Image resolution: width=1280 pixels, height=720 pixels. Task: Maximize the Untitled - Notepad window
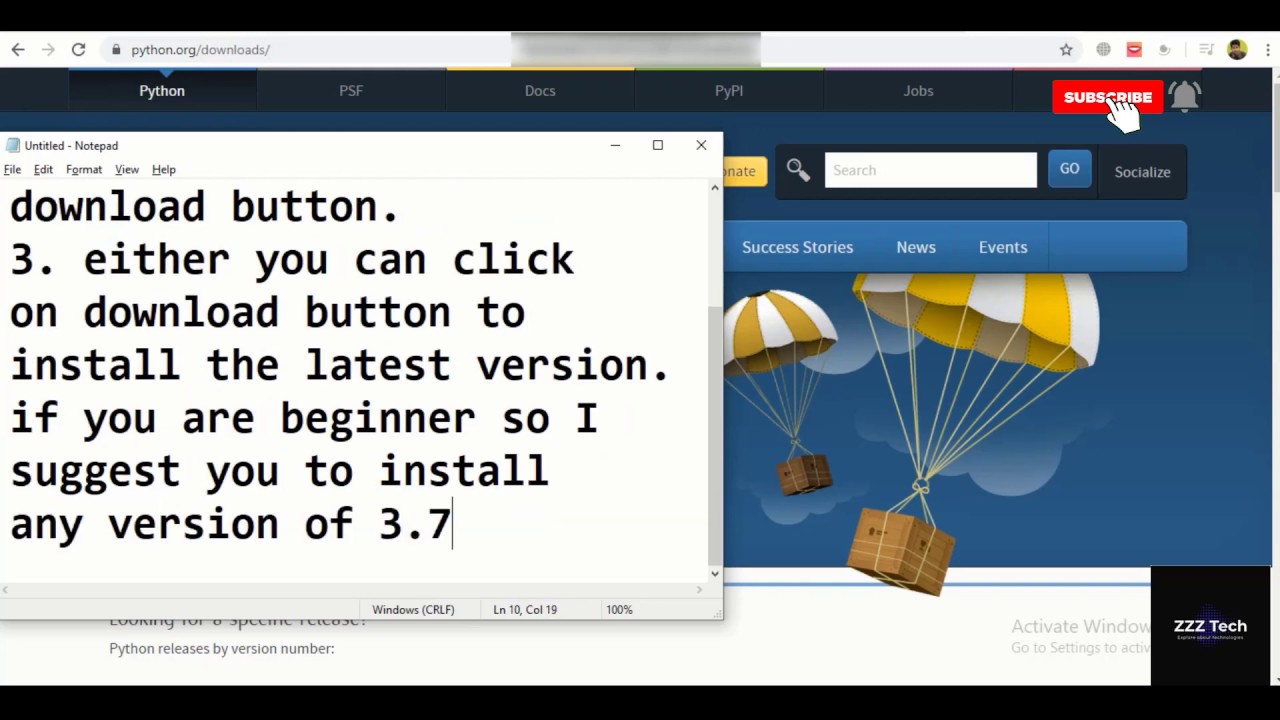658,145
